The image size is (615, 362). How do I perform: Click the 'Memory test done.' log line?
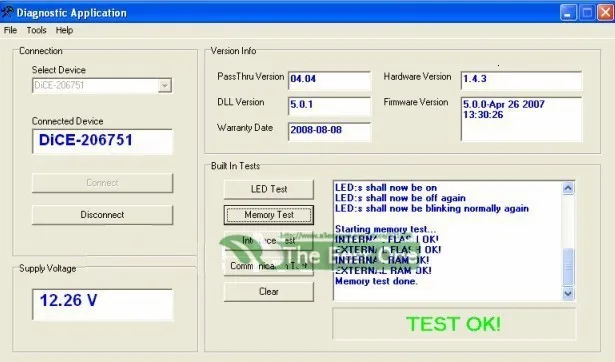point(377,281)
